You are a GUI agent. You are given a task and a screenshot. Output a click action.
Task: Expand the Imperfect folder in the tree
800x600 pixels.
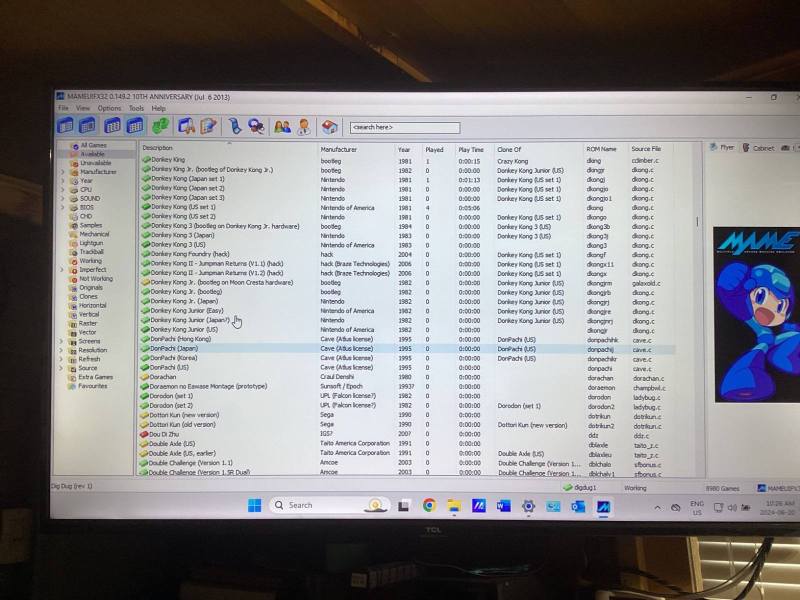[63, 269]
